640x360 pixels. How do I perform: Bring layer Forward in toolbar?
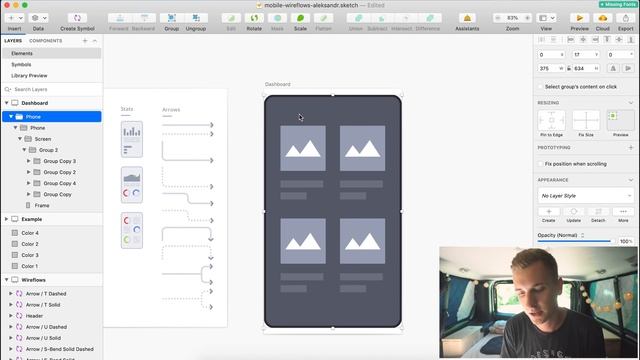(120, 18)
